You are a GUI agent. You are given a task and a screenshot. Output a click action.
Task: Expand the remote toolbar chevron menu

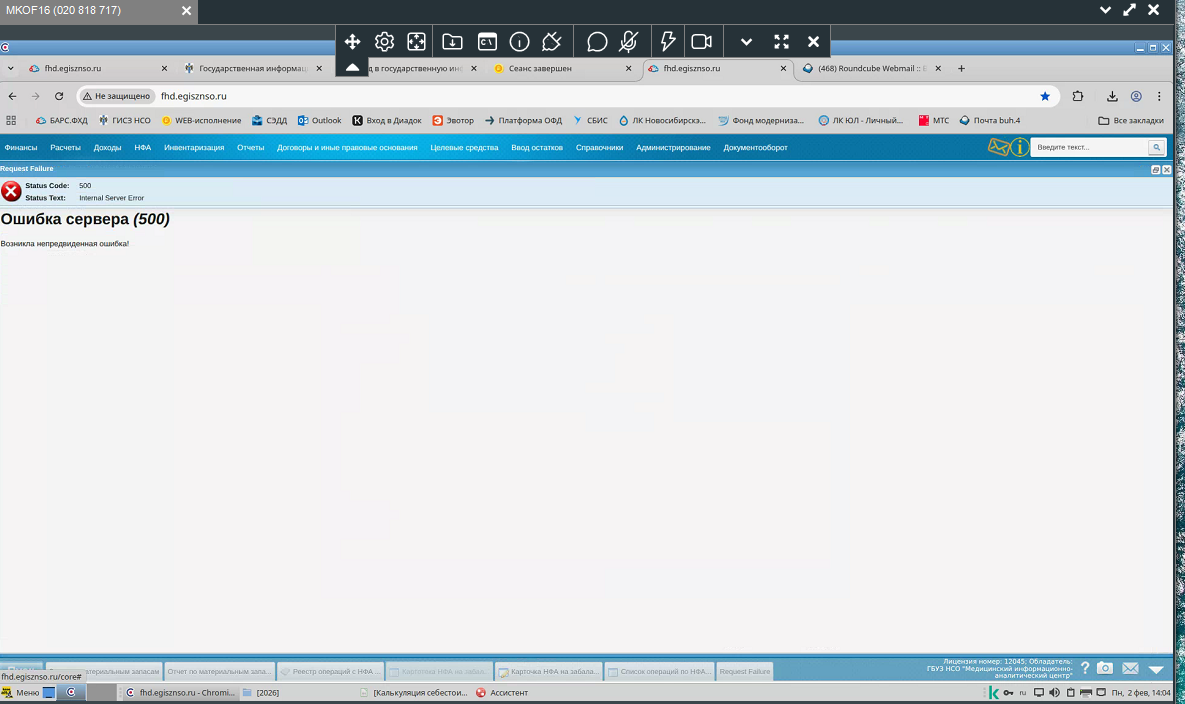pyautogui.click(x=747, y=42)
